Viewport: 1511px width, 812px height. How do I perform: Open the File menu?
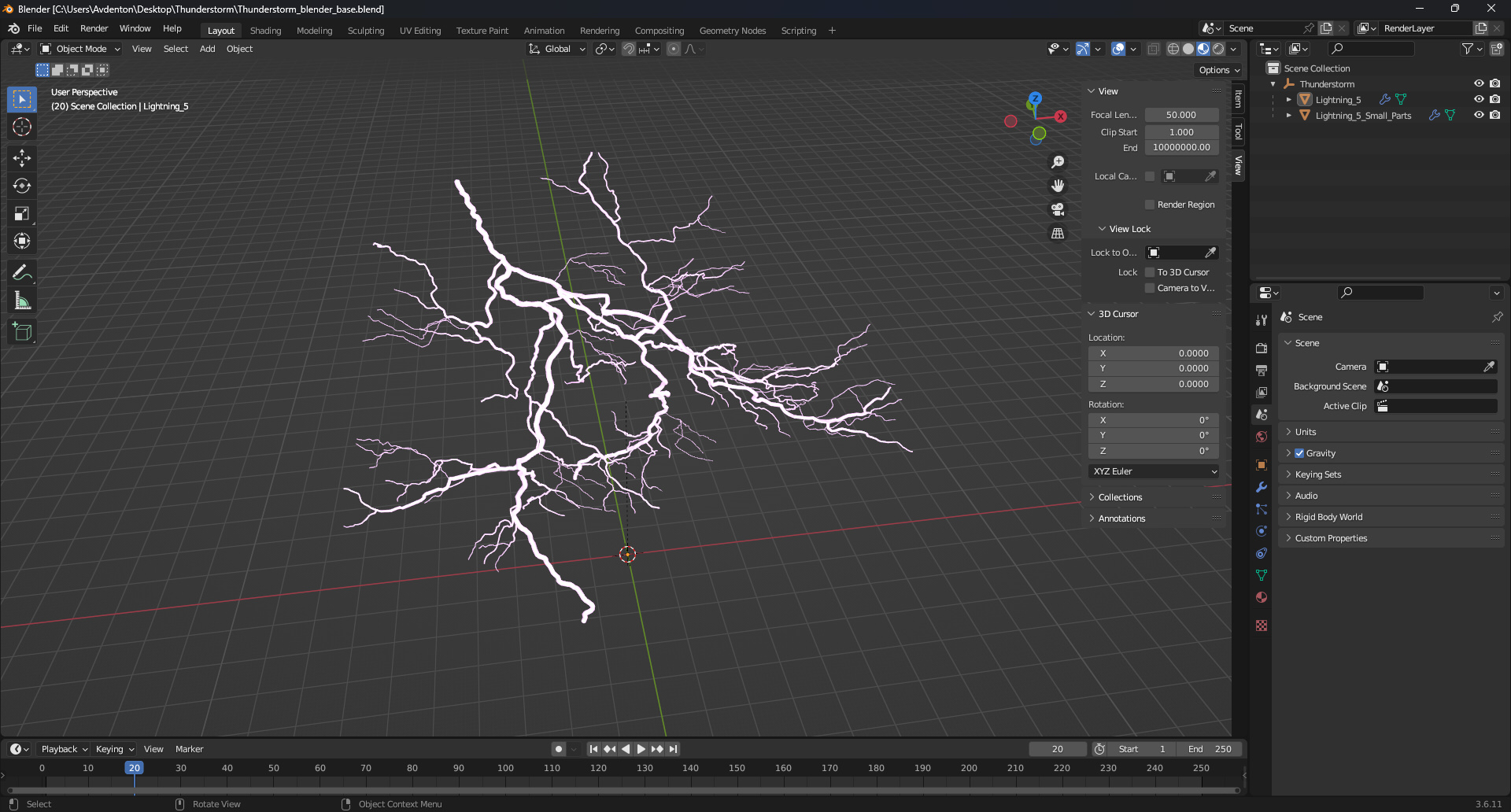(35, 28)
